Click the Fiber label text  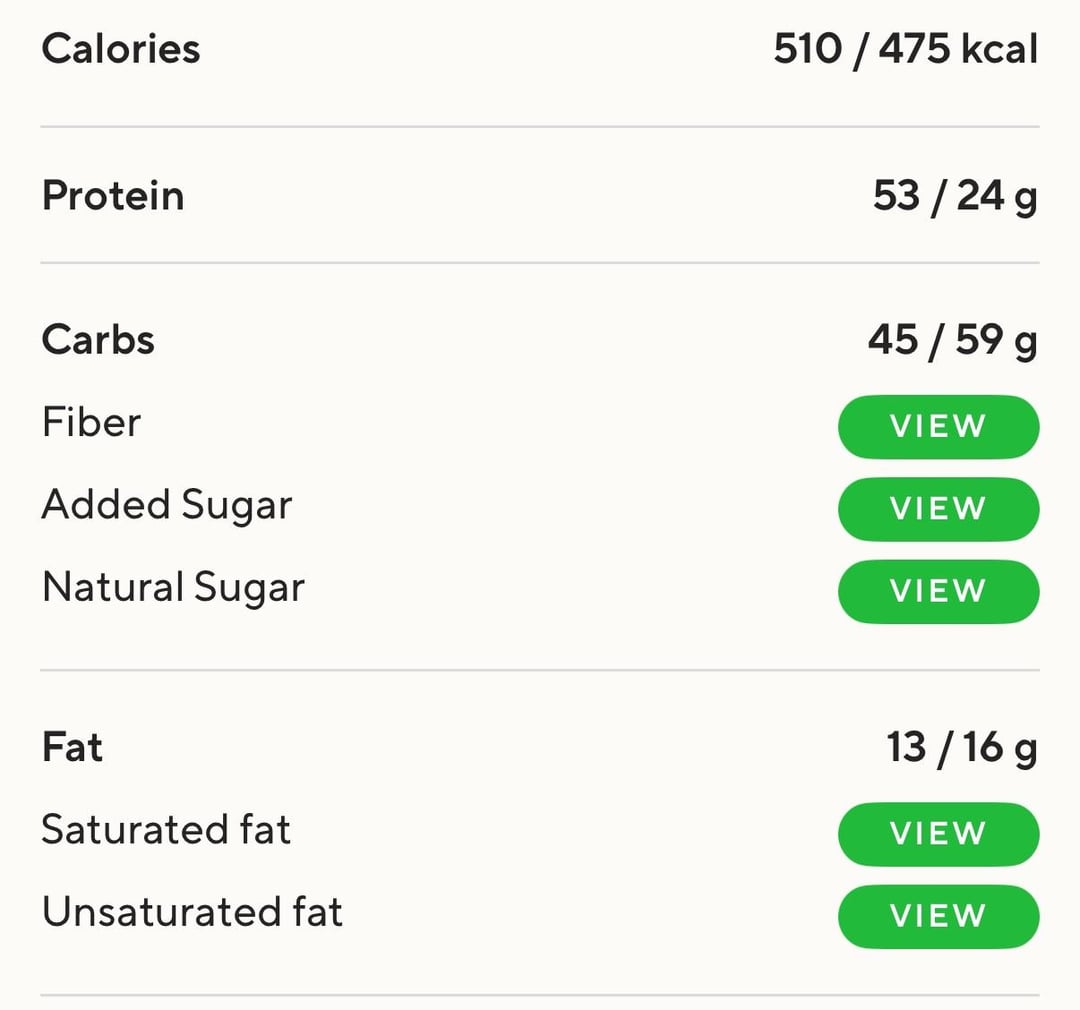click(x=91, y=422)
